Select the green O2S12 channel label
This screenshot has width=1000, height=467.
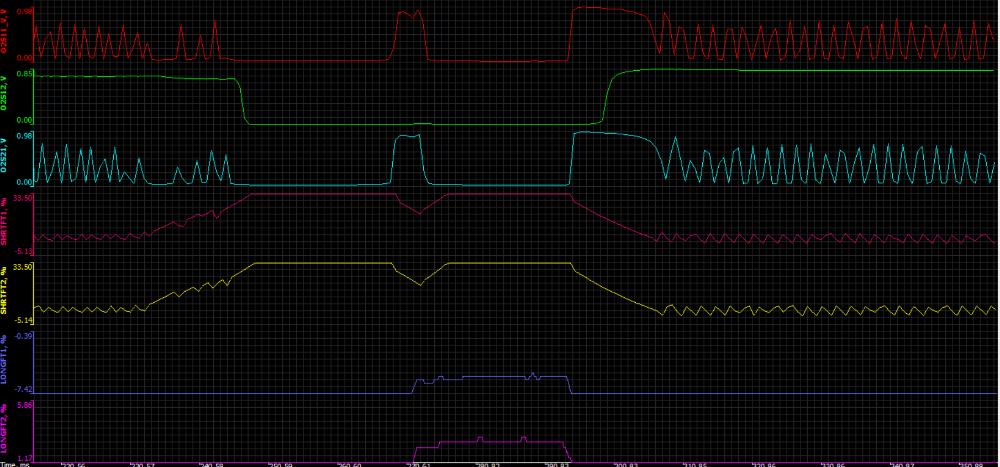click(x=5, y=98)
